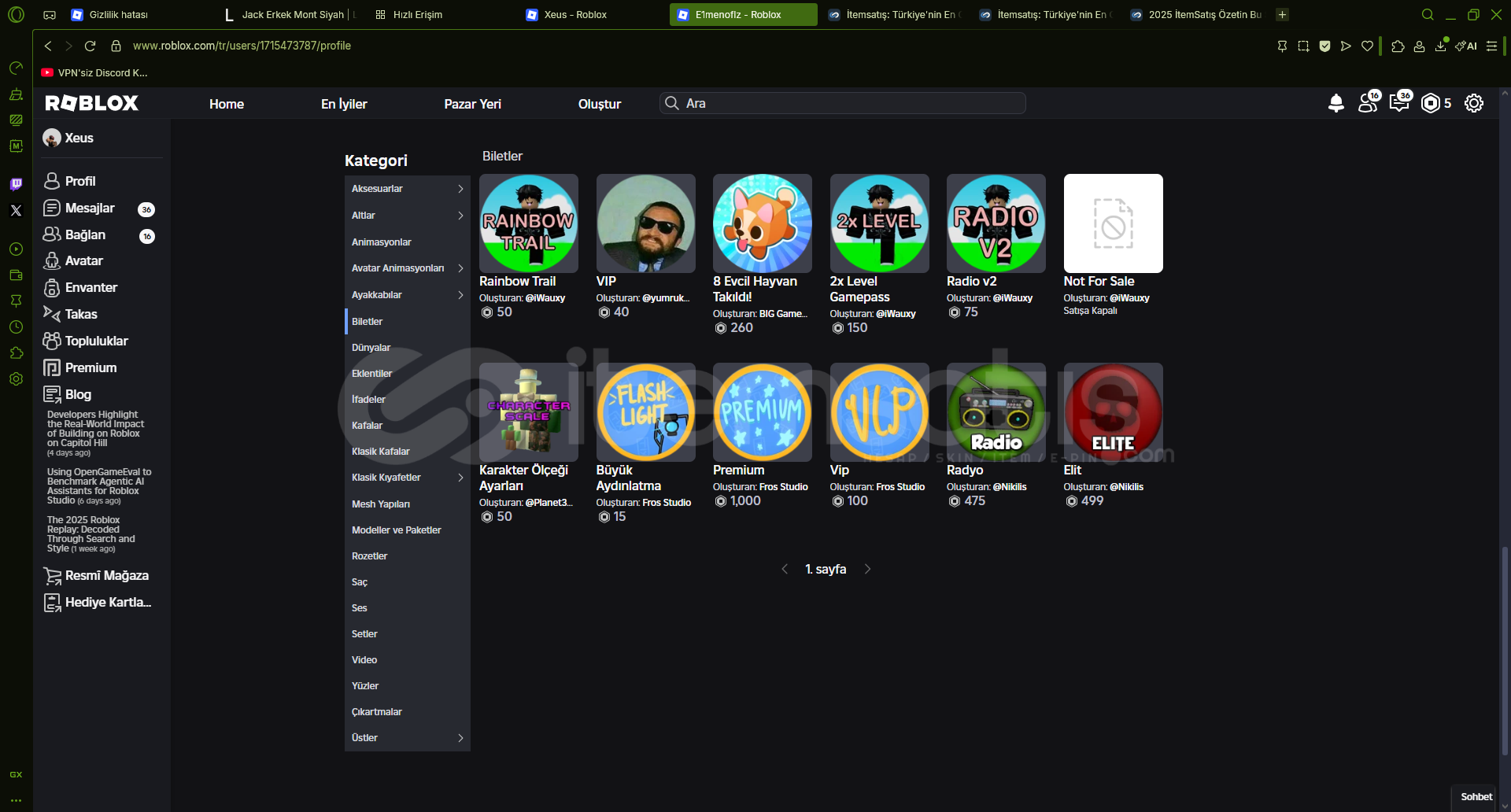Screen dimensions: 1511x812
Task: Go back in browser history
Action: 48,46
